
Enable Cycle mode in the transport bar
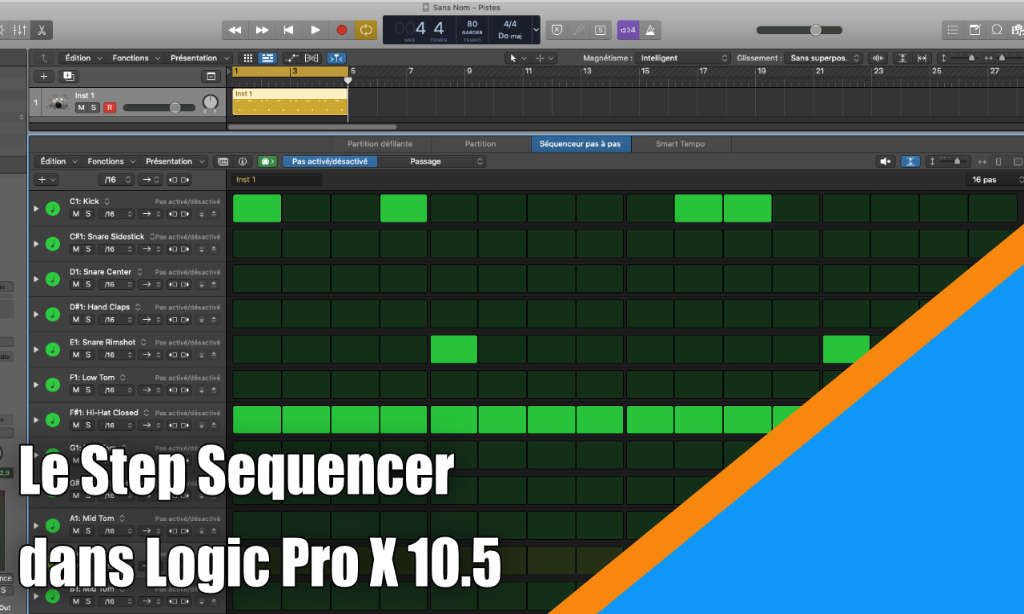click(x=367, y=30)
